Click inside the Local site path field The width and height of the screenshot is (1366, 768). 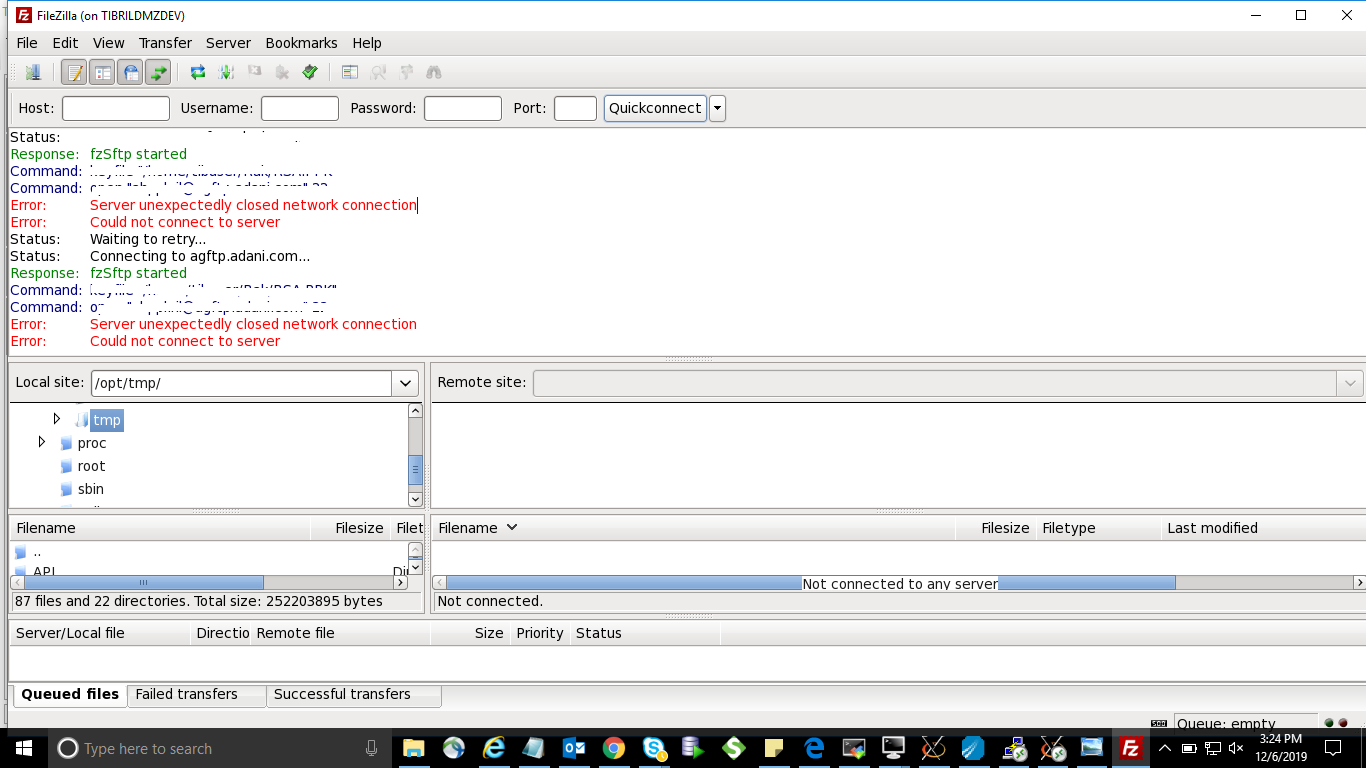[241, 383]
